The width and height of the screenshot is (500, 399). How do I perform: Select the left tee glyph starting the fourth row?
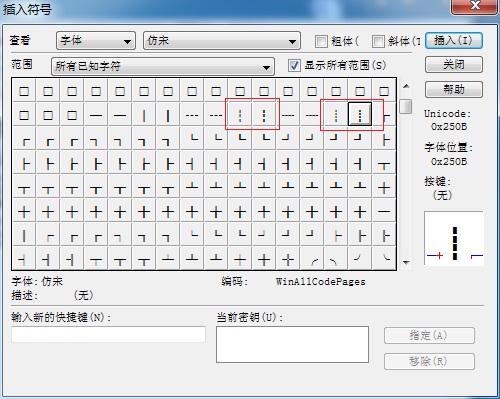24,163
